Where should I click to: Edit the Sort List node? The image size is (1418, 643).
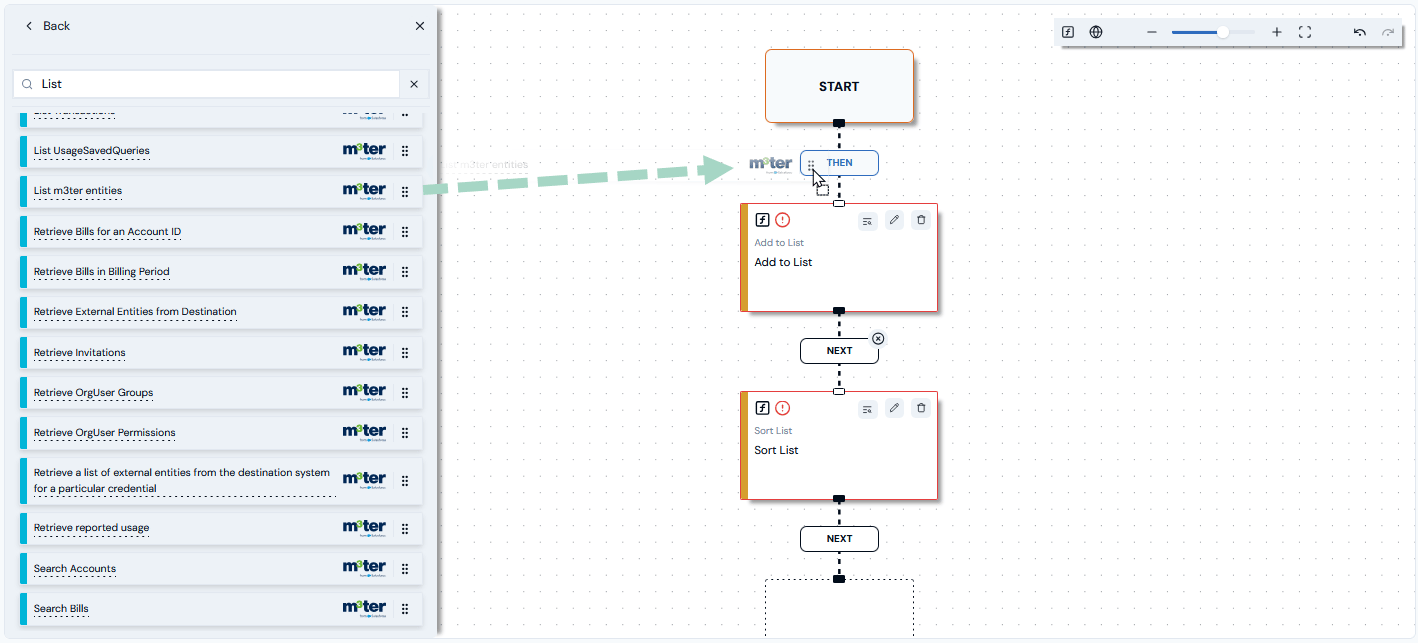(x=895, y=408)
